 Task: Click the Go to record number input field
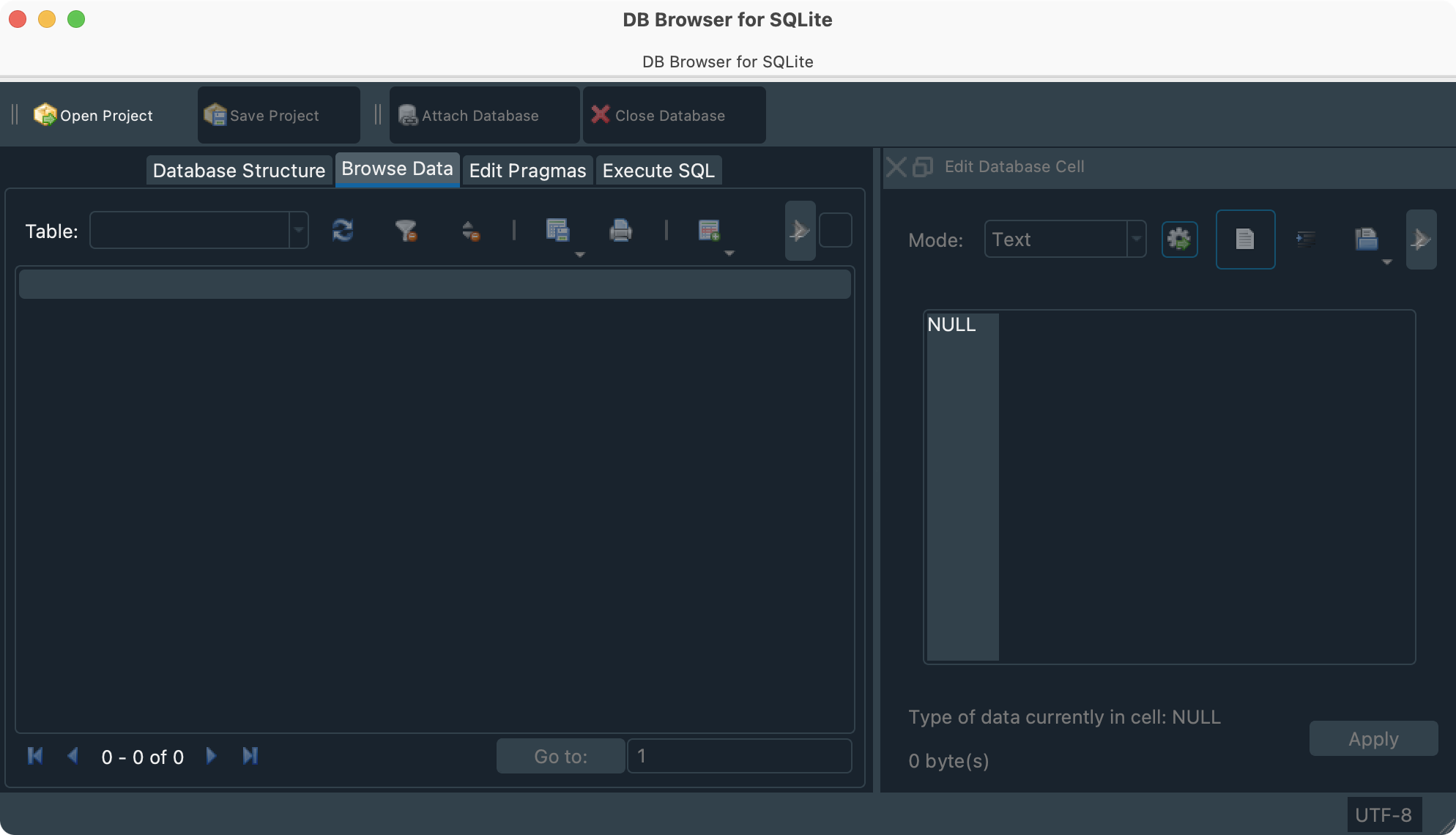click(738, 755)
